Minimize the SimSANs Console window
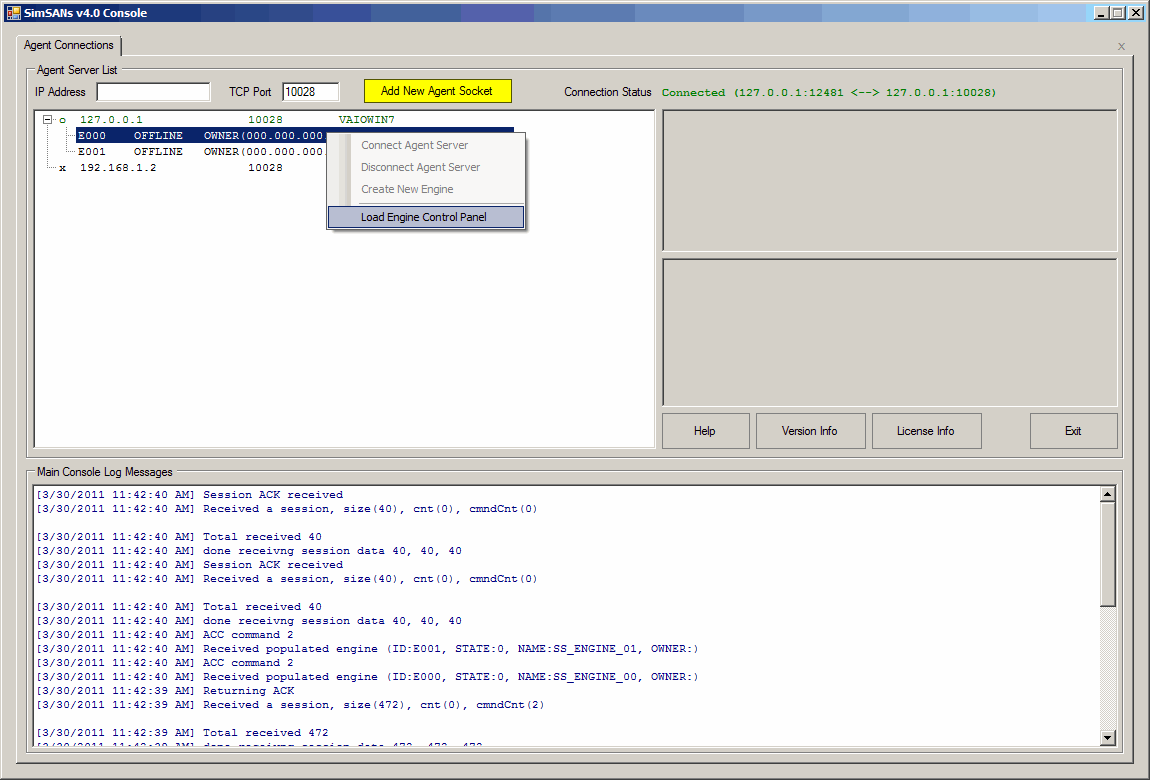This screenshot has width=1150, height=780. [1102, 12]
